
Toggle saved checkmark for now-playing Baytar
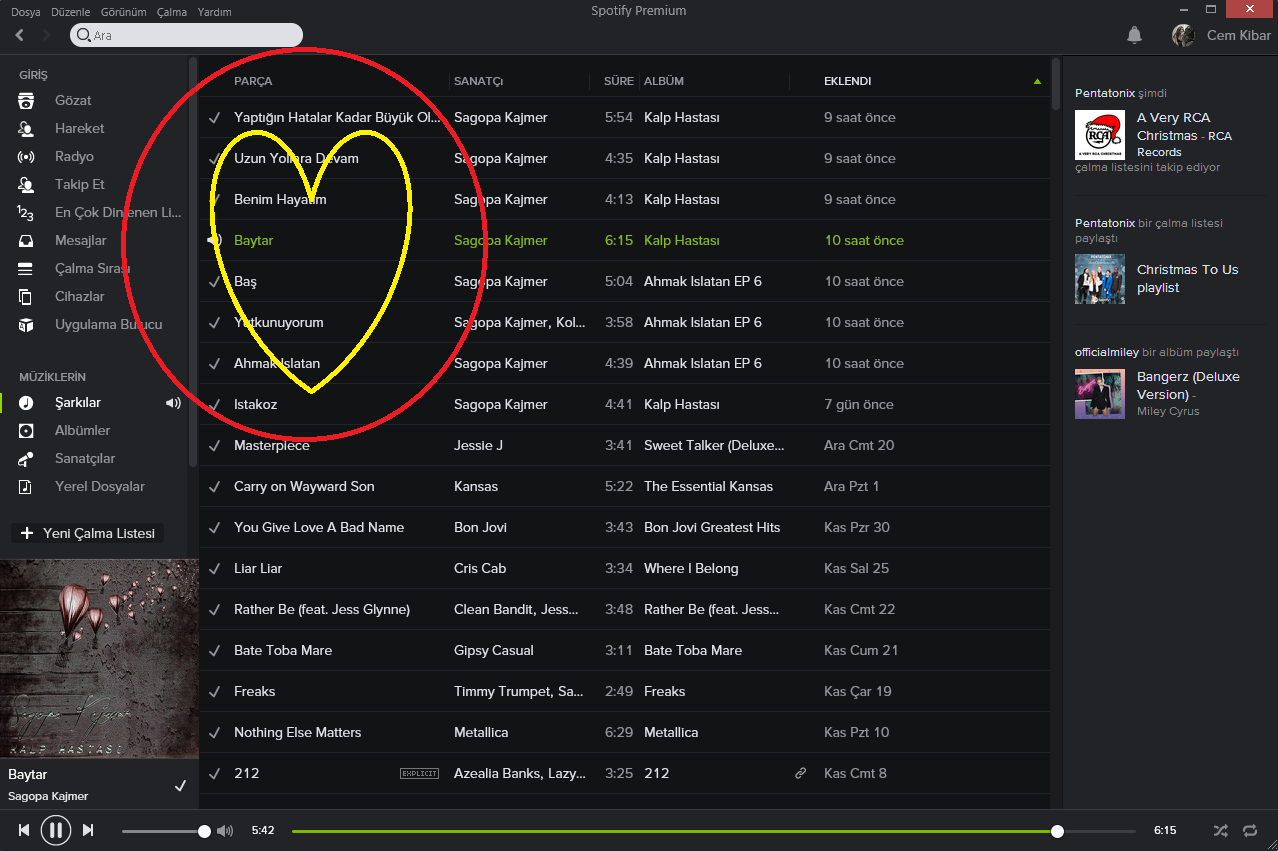(x=180, y=786)
